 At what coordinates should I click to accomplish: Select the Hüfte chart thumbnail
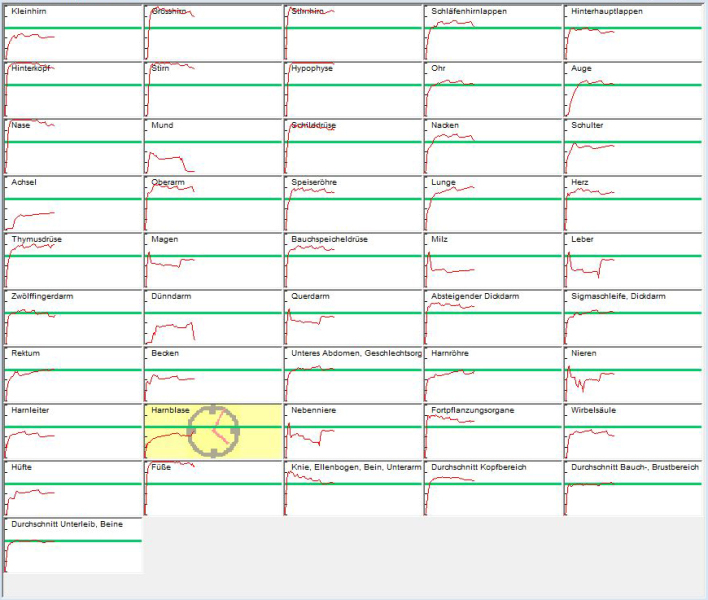73,489
